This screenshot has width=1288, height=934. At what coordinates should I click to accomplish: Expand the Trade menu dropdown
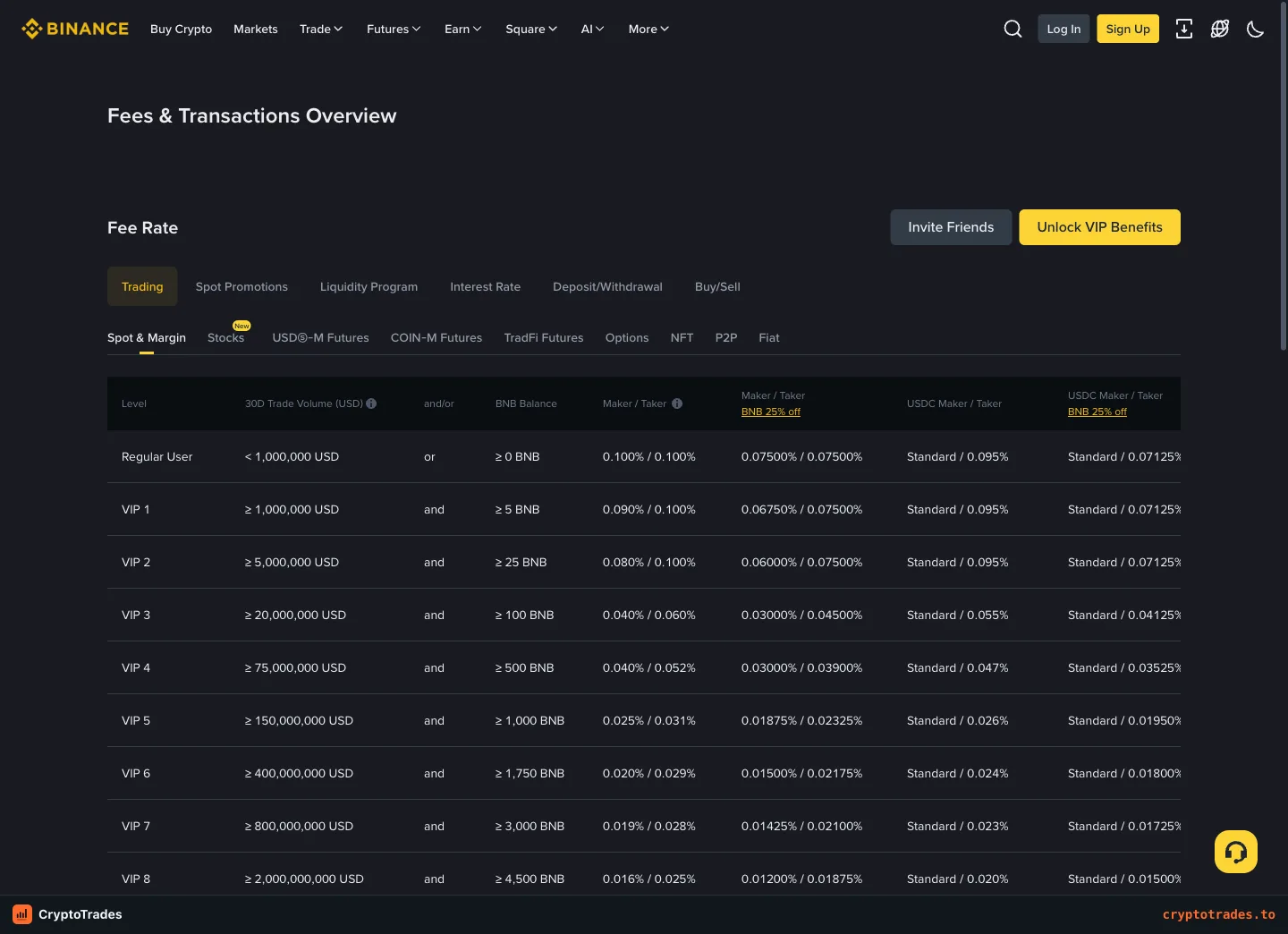click(321, 29)
